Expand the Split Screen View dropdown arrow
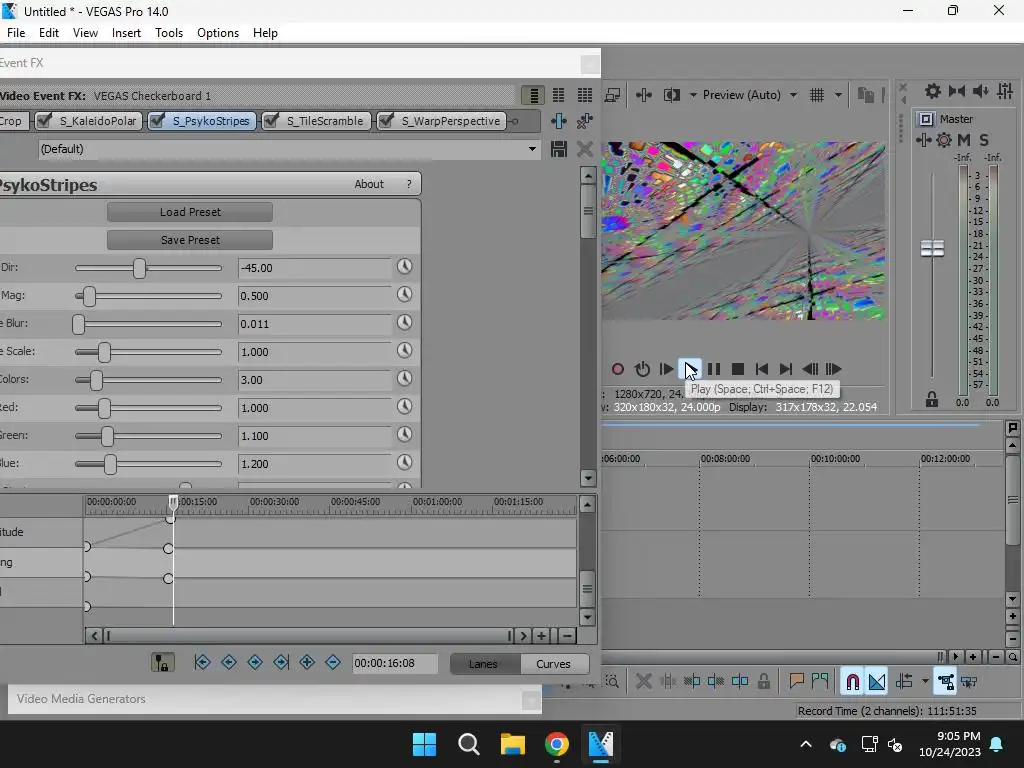1024x768 pixels. coord(693,95)
